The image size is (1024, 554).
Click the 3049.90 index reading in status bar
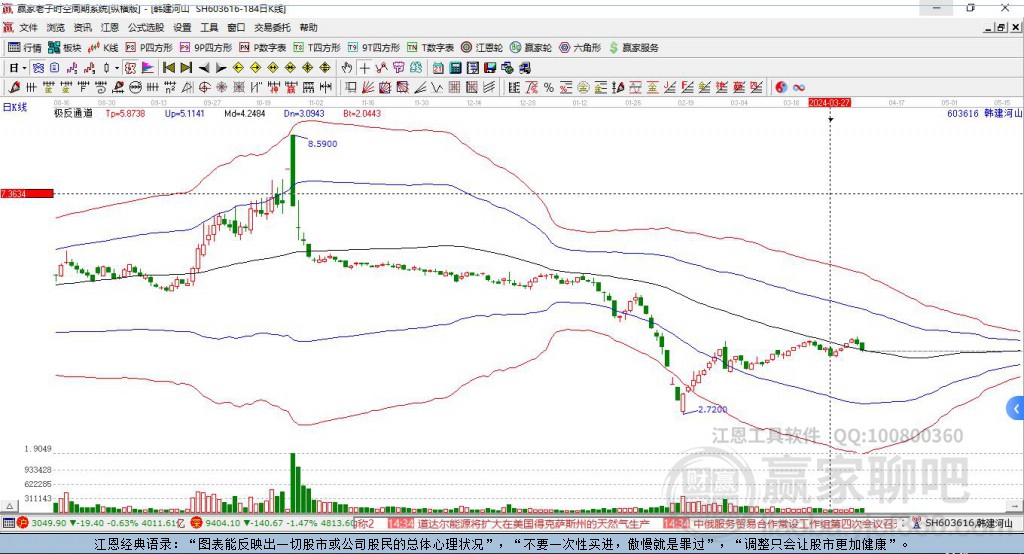(x=49, y=523)
